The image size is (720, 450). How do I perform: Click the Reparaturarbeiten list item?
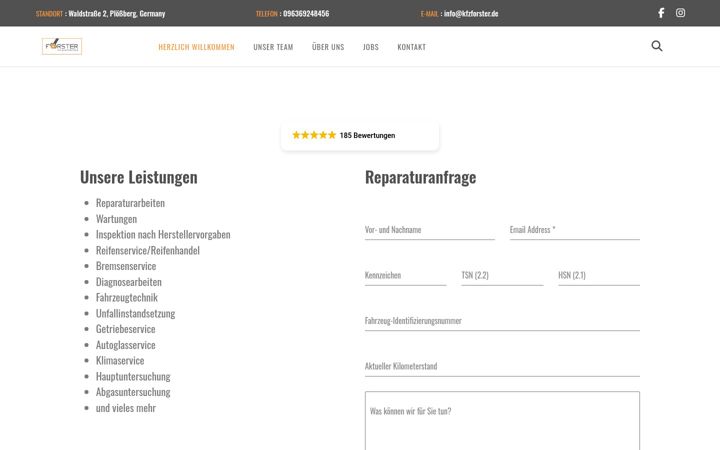(130, 203)
